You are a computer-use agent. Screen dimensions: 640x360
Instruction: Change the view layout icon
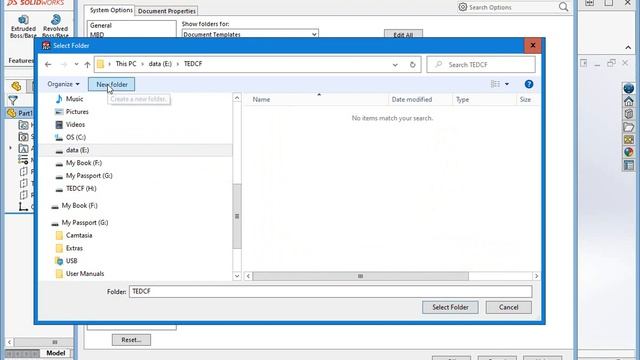click(x=495, y=84)
